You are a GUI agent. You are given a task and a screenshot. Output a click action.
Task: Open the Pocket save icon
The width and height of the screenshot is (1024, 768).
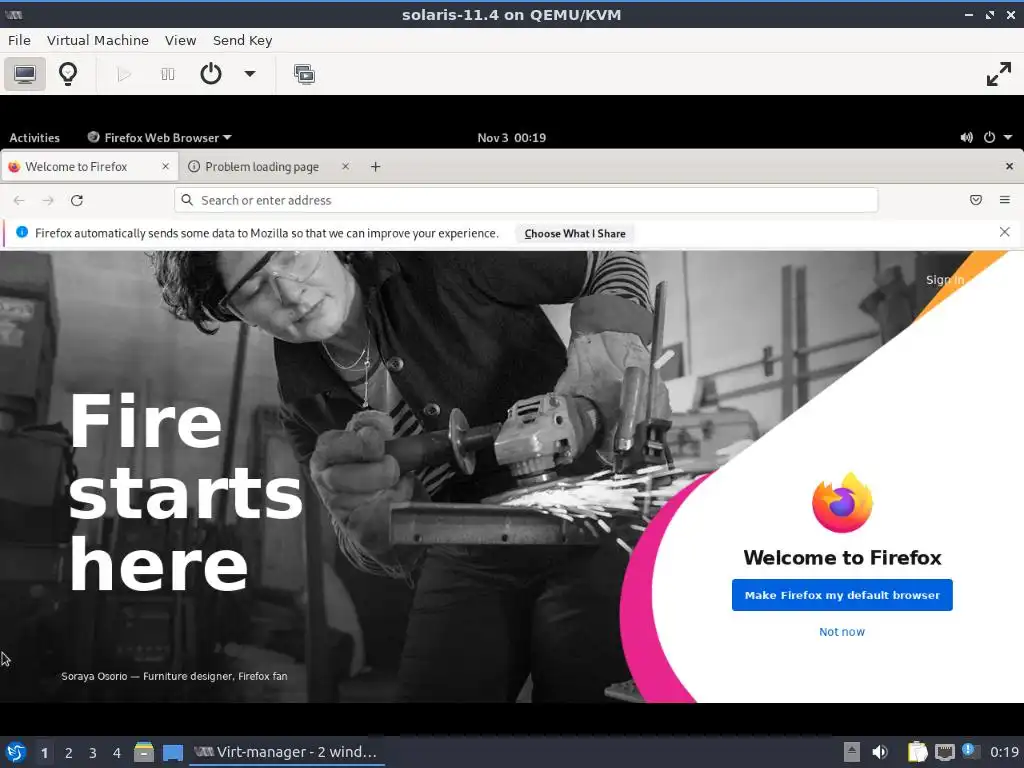pyautogui.click(x=976, y=200)
